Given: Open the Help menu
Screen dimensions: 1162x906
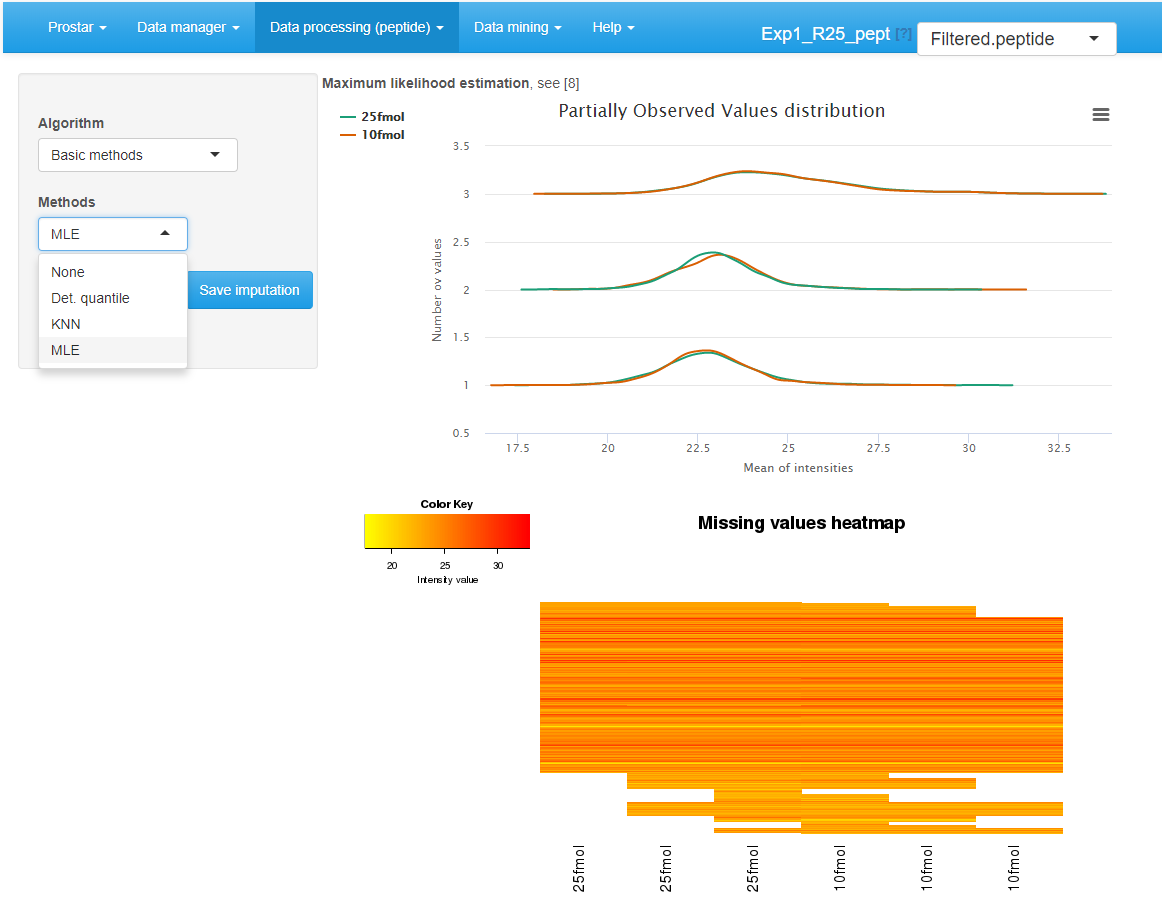Looking at the screenshot, I should click(613, 27).
